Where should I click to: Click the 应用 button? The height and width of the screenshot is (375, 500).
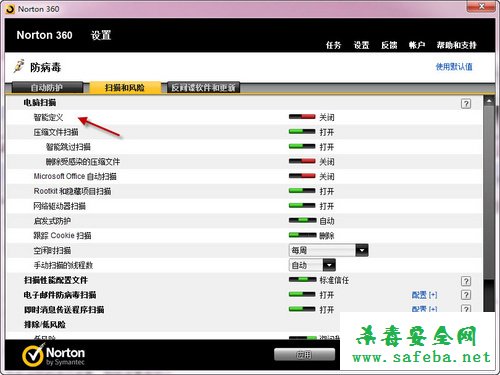point(304,355)
